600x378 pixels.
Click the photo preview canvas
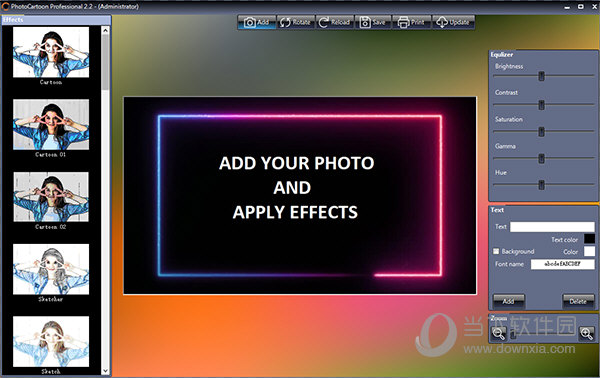[x=300, y=196]
